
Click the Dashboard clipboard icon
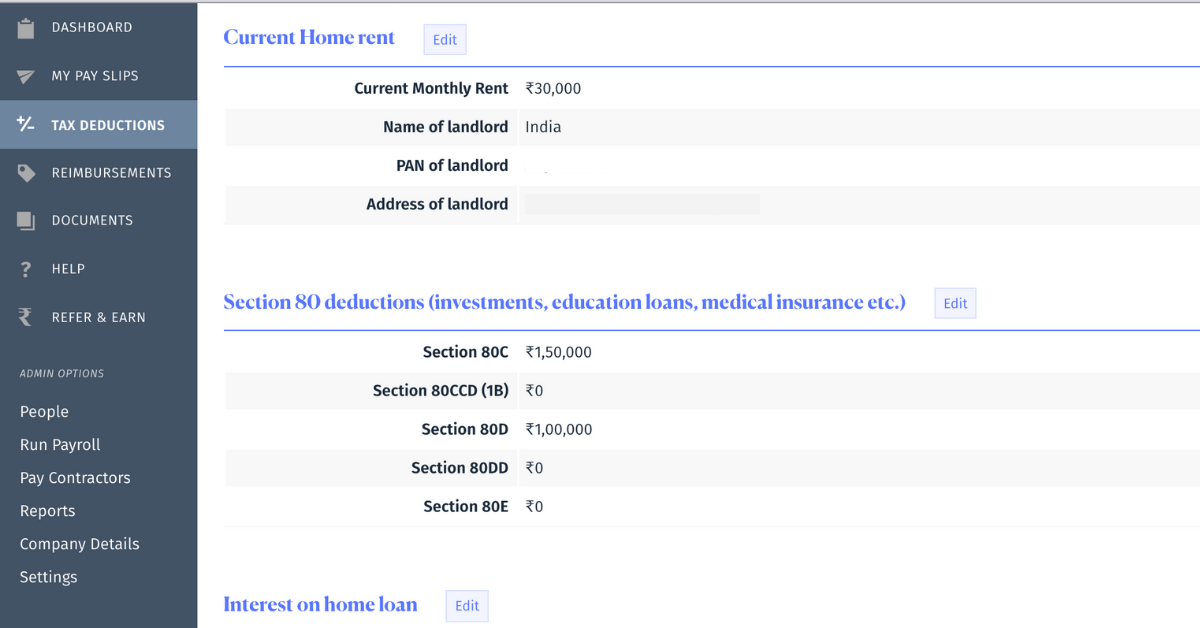(26, 28)
